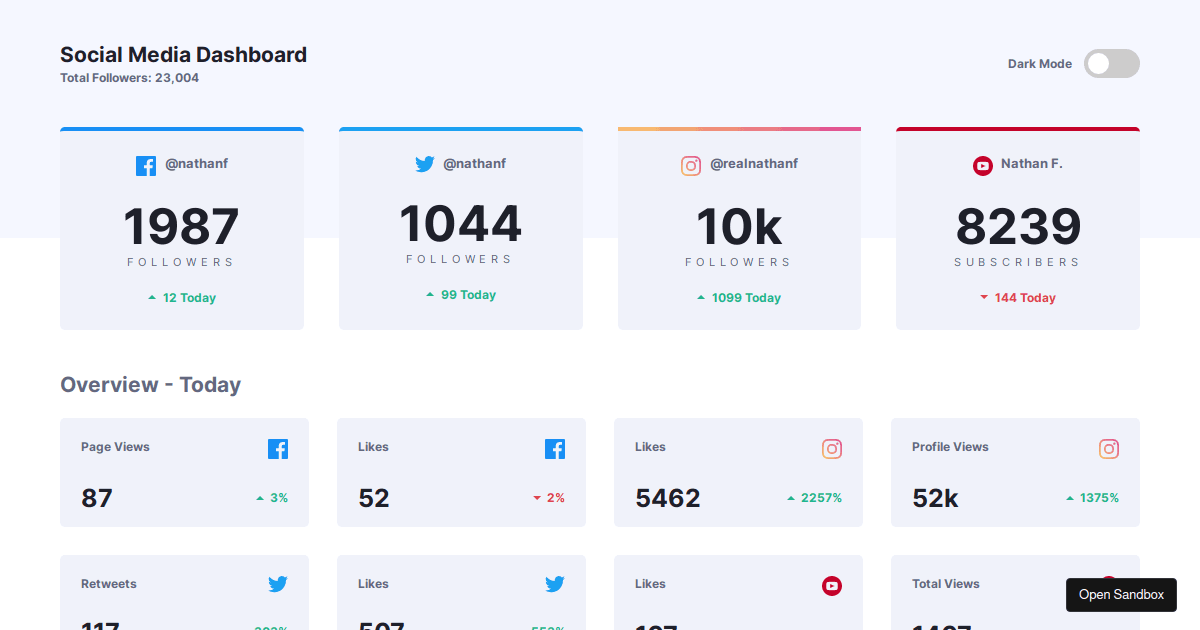Open the @realnathanf profile card
The width and height of the screenshot is (1200, 630).
tap(739, 228)
